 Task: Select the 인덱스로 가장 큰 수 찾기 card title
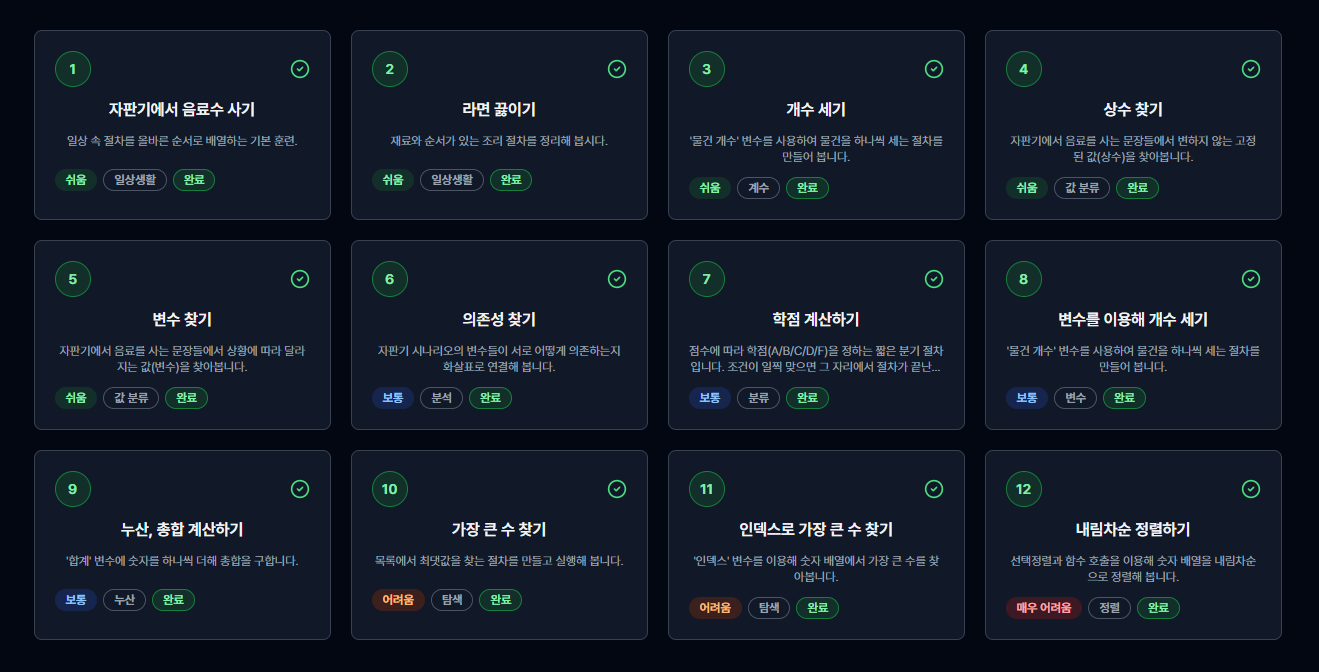pyautogui.click(x=816, y=529)
